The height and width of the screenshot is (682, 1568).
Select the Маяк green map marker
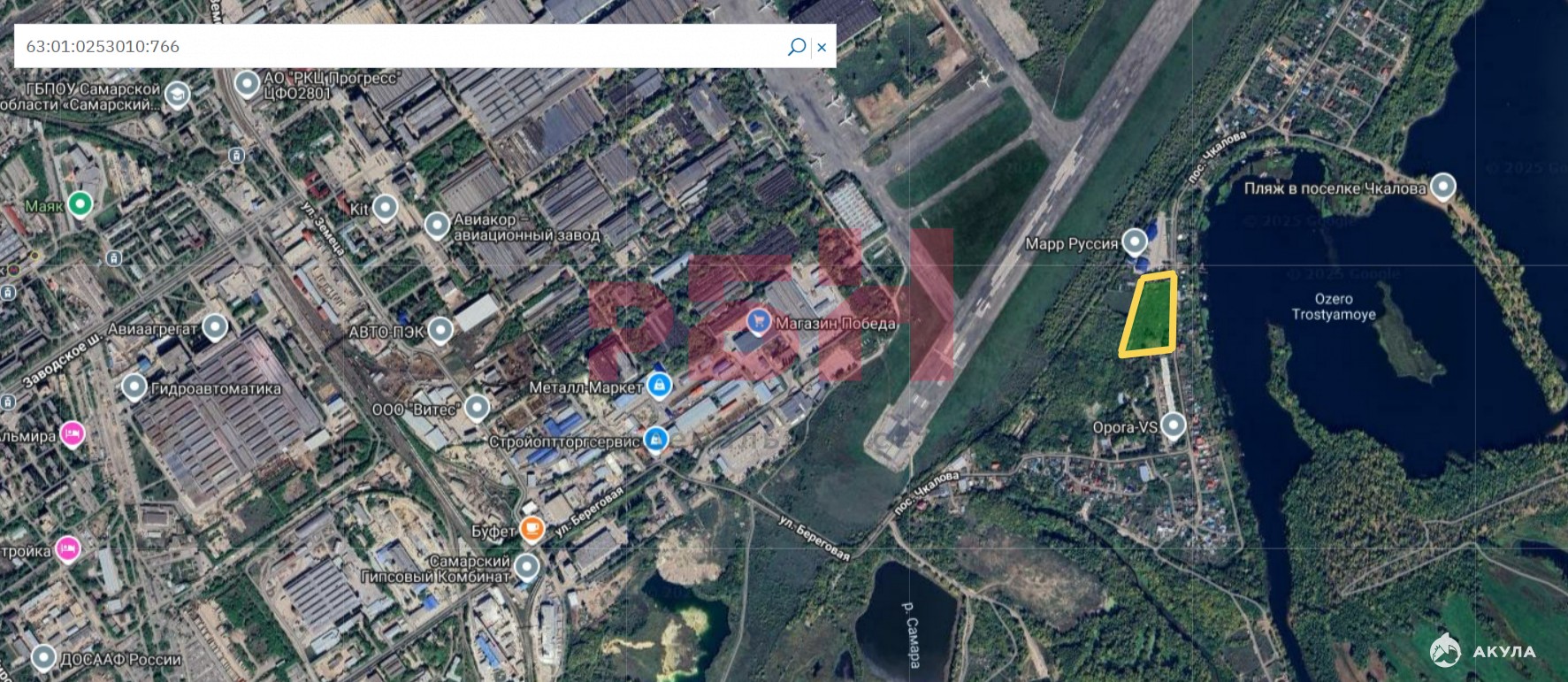[80, 204]
